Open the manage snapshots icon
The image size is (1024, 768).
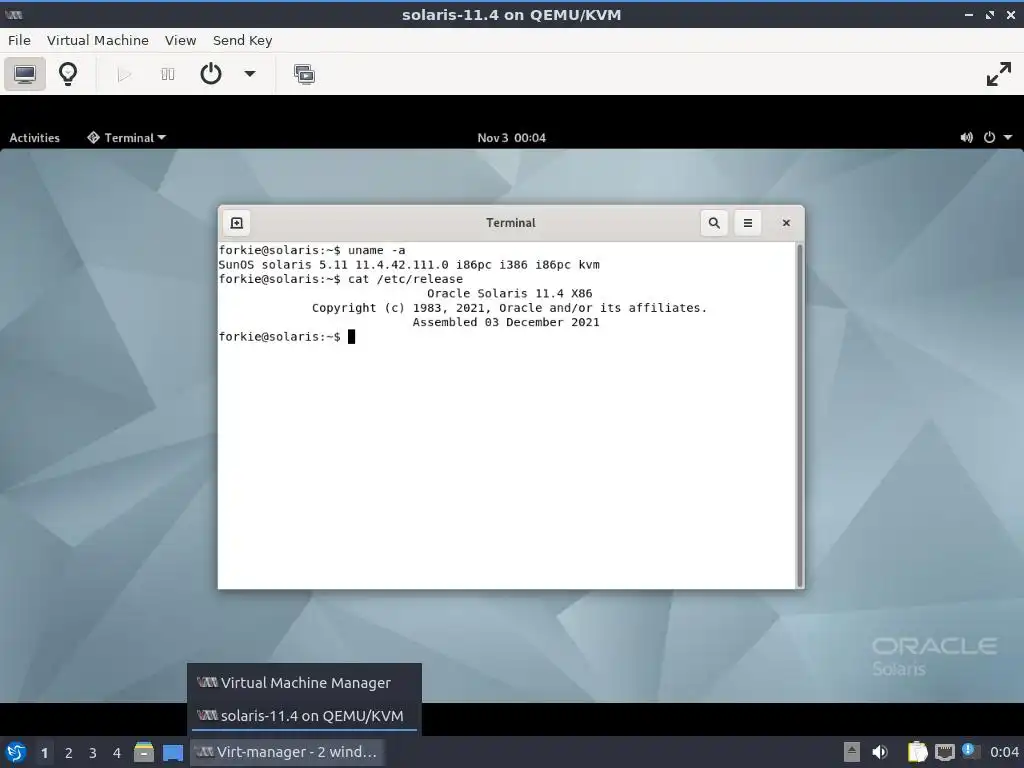(x=304, y=74)
